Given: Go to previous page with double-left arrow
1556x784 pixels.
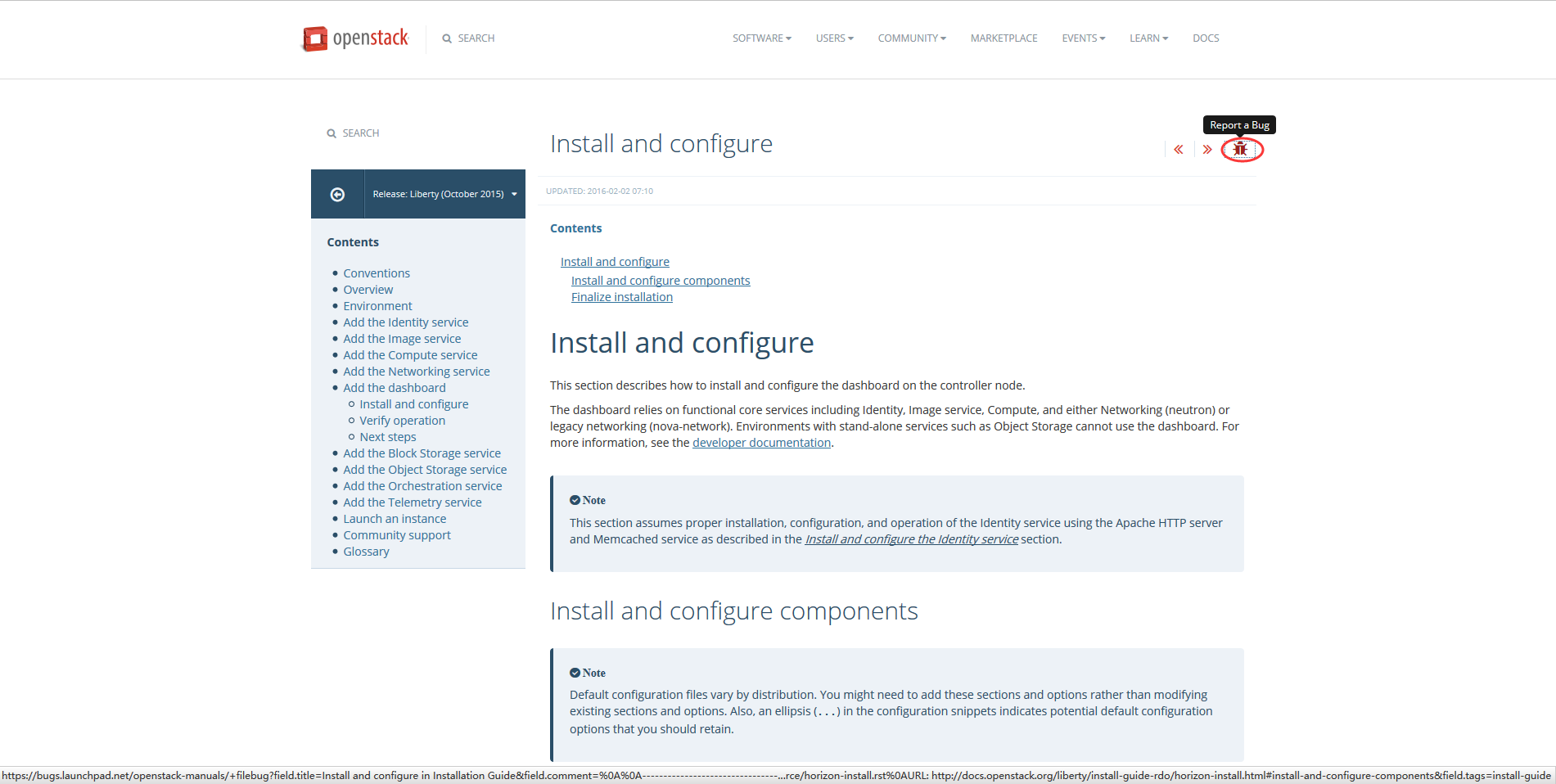Looking at the screenshot, I should (1179, 149).
